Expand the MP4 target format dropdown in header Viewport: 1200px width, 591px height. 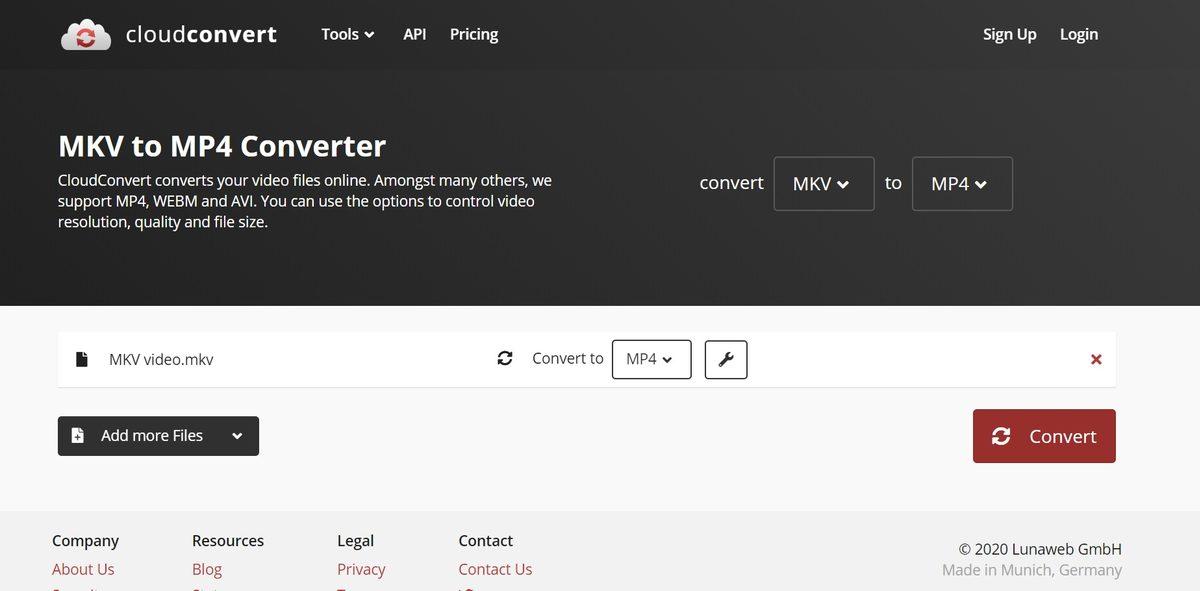pos(961,184)
